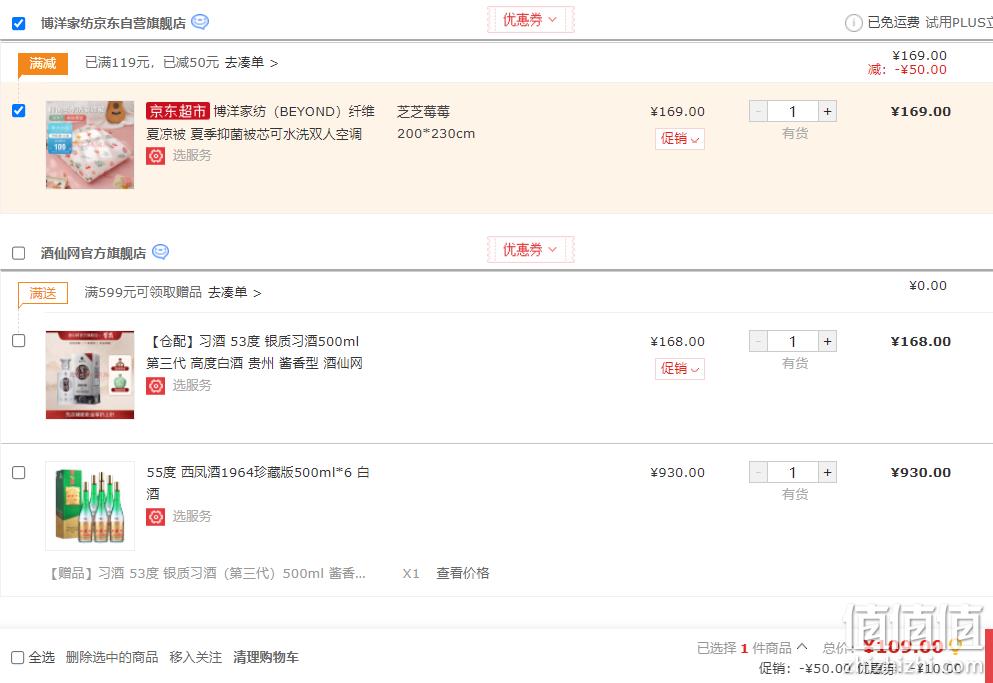
Task: Click service icon under 习酒 53度 item
Action: pyautogui.click(x=156, y=385)
